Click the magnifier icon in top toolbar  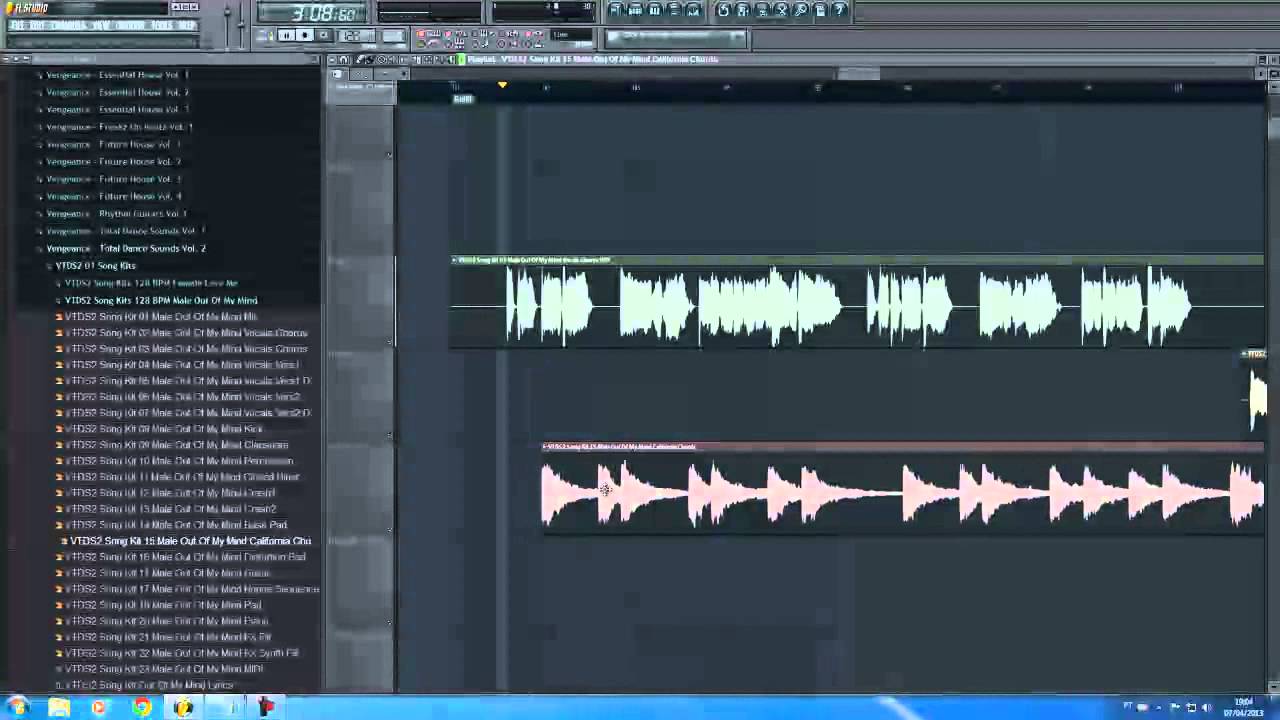click(x=801, y=10)
